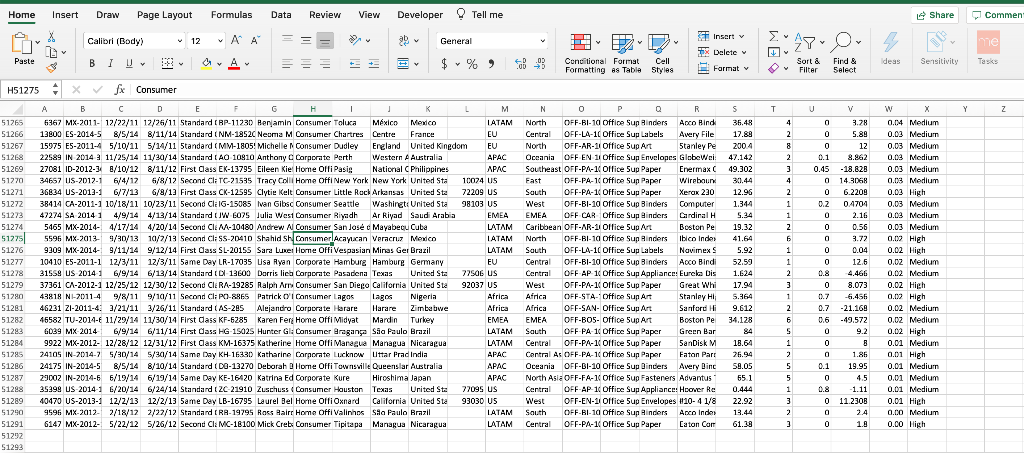Click the Wrap Text icon
The image size is (1024, 453).
402,40
